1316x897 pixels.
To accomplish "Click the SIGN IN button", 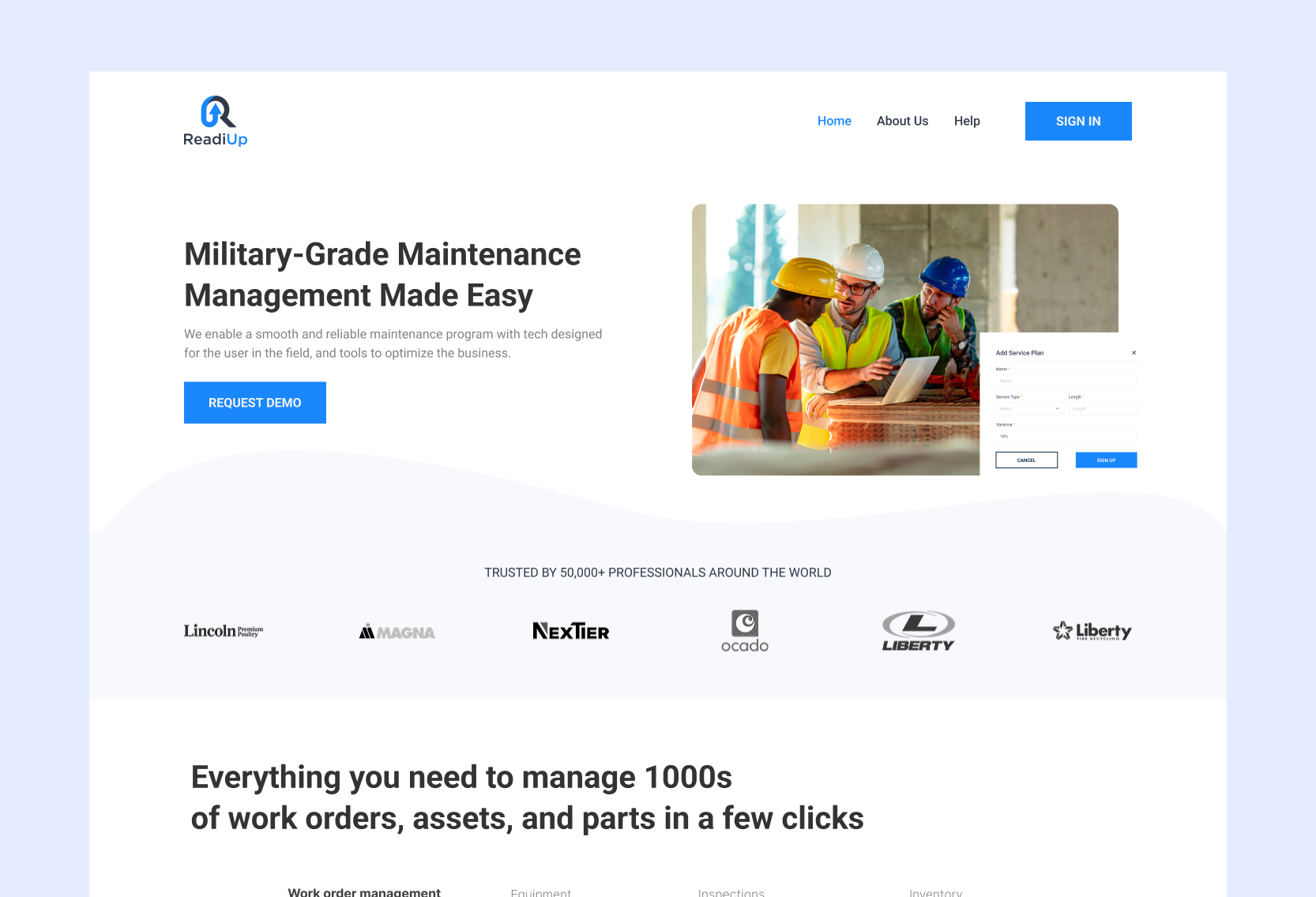I will [x=1078, y=121].
